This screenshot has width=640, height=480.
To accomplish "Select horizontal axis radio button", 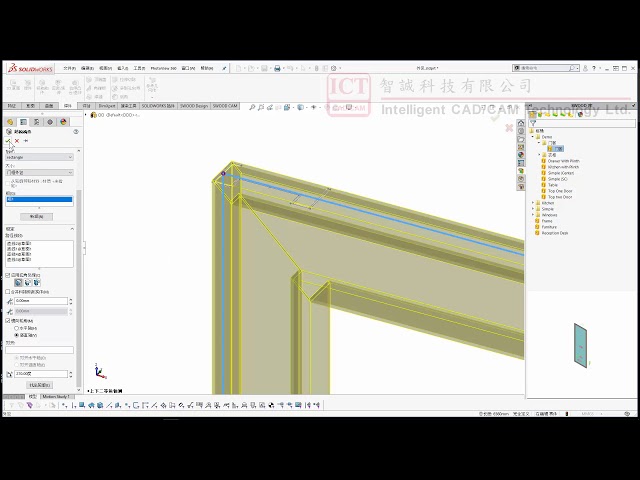I will coord(17,328).
